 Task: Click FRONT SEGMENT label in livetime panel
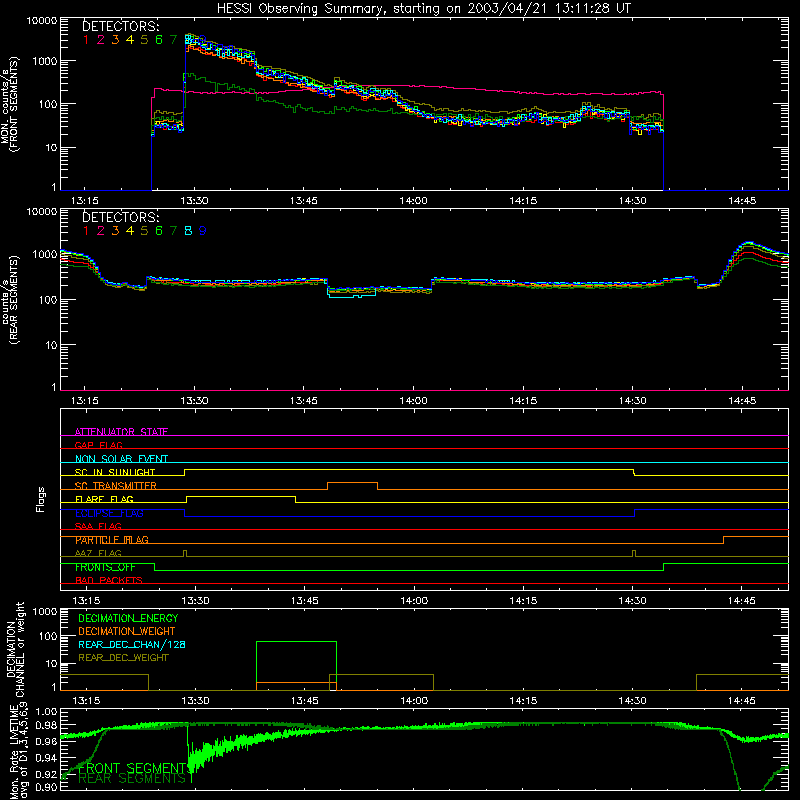tap(133, 768)
